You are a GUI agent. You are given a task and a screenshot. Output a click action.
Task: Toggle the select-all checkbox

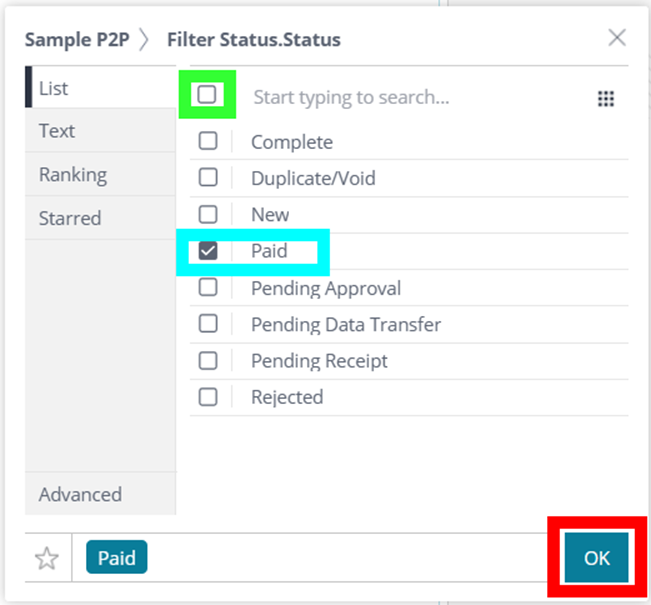tap(207, 94)
